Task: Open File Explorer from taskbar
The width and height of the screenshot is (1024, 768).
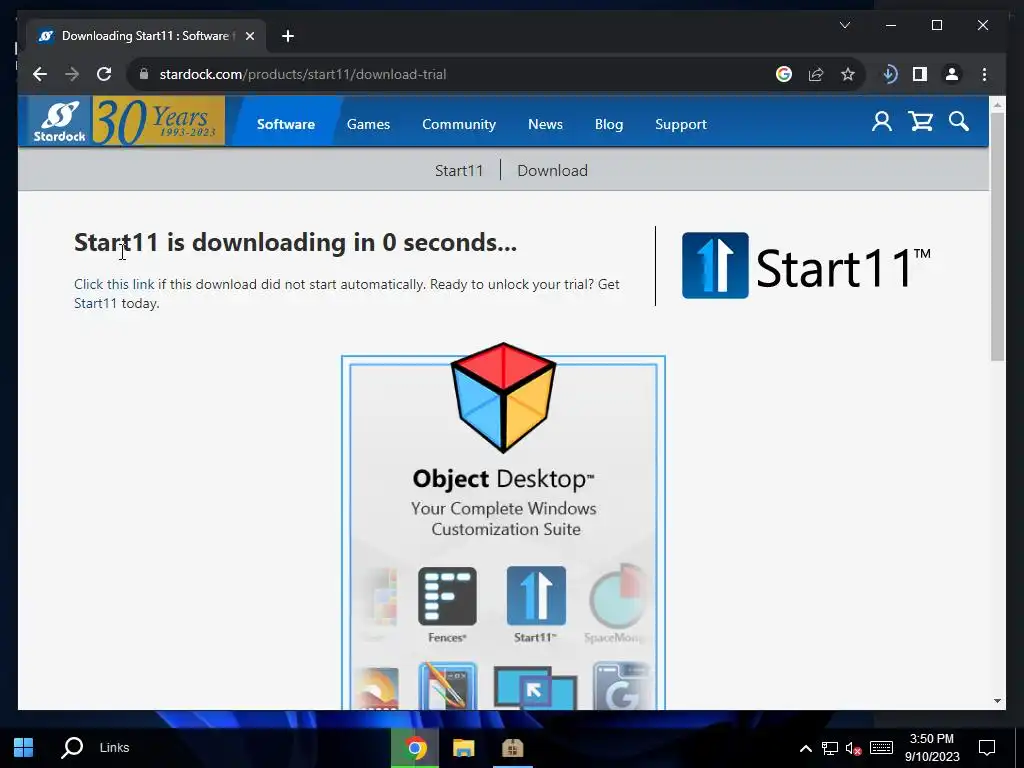Action: 464,748
